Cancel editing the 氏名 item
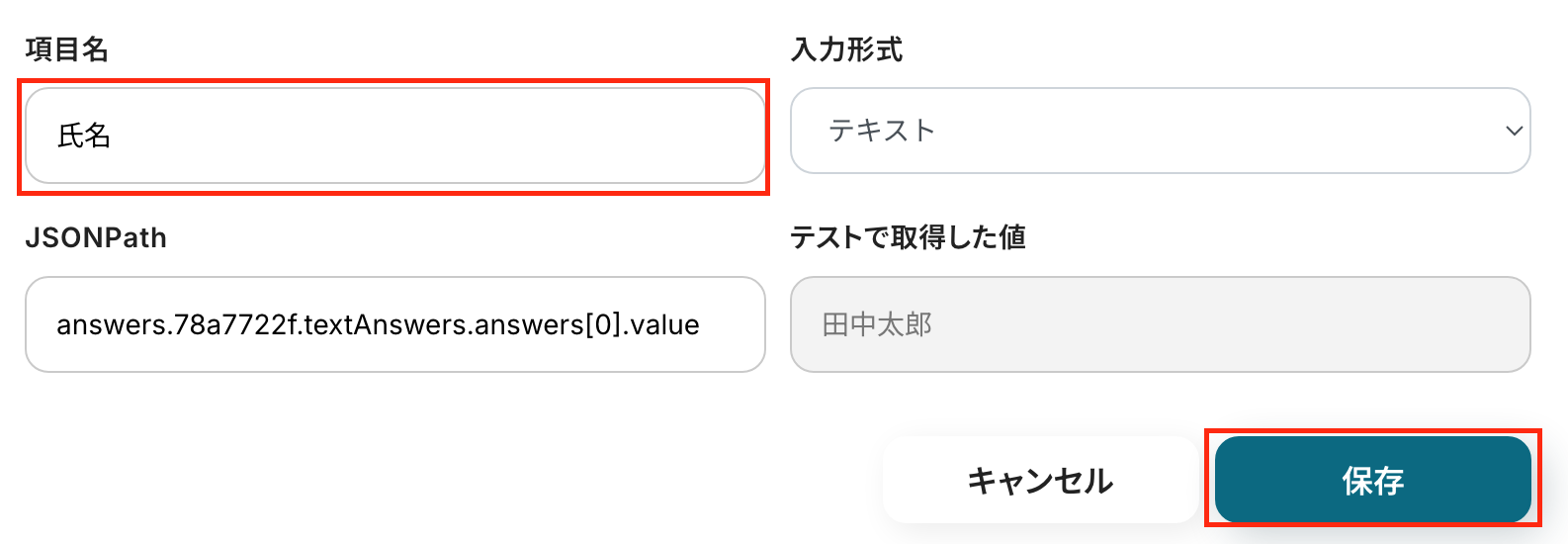The height and width of the screenshot is (544, 1568). 1040,480
